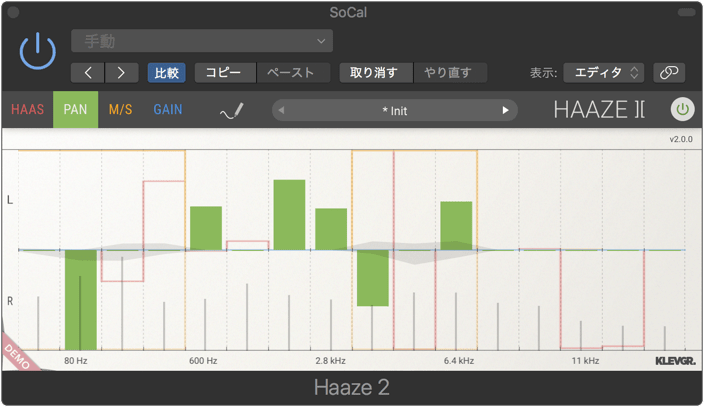Open the * Init preset name menu
The width and height of the screenshot is (704, 407).
[394, 111]
